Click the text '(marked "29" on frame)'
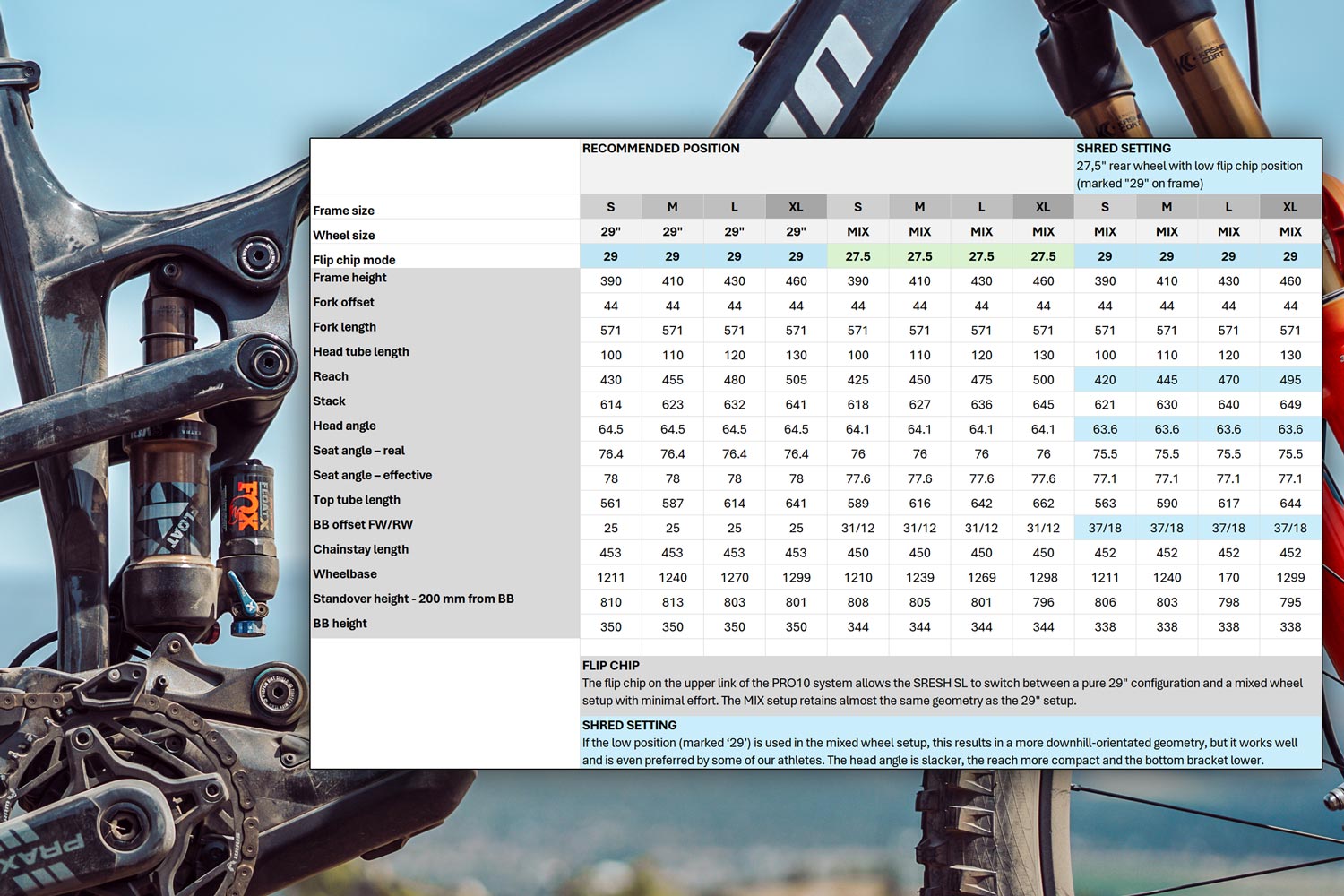Viewport: 1344px width, 896px height. pyautogui.click(x=1140, y=184)
